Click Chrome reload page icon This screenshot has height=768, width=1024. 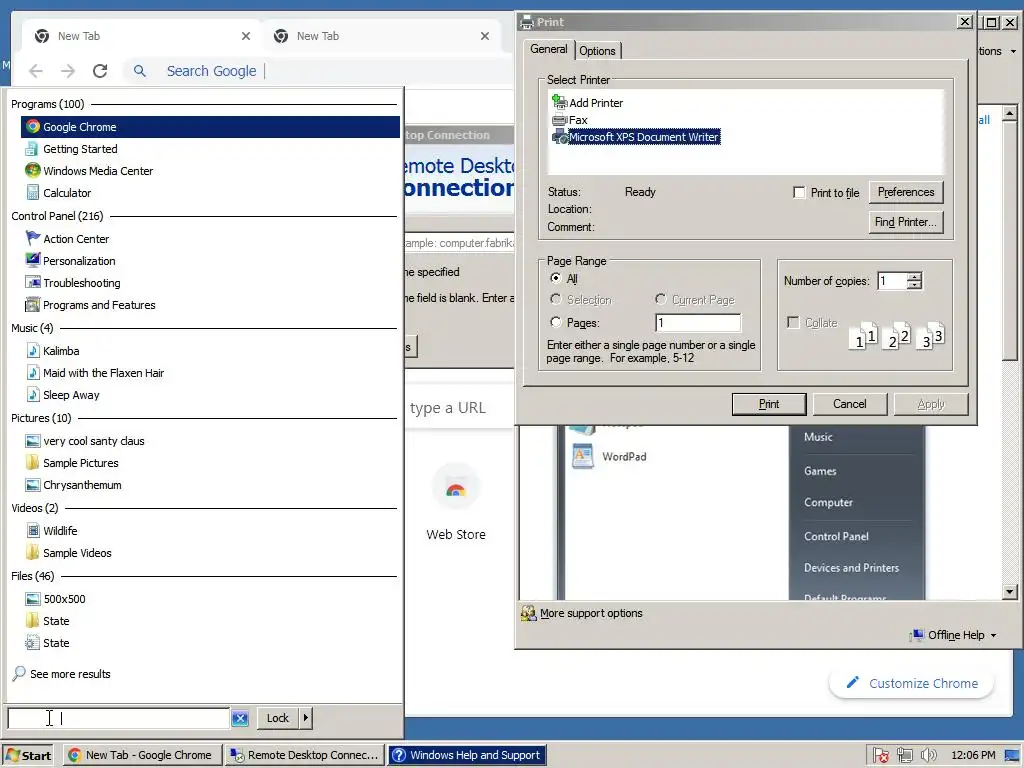[x=100, y=71]
